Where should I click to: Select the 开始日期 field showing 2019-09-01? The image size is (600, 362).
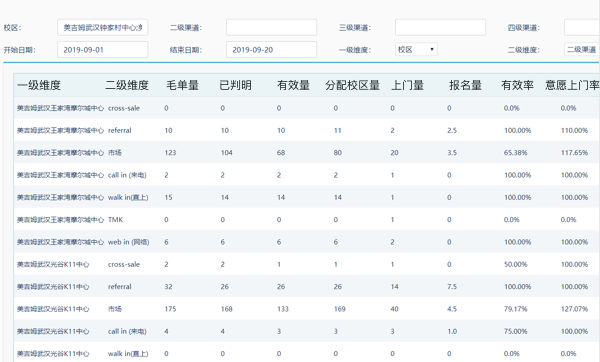[x=103, y=50]
